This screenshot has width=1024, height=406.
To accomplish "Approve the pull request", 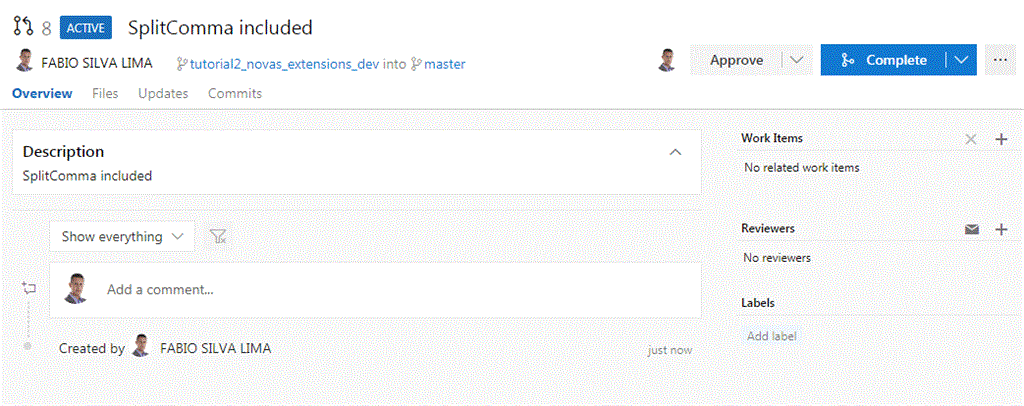I will pyautogui.click(x=736, y=60).
